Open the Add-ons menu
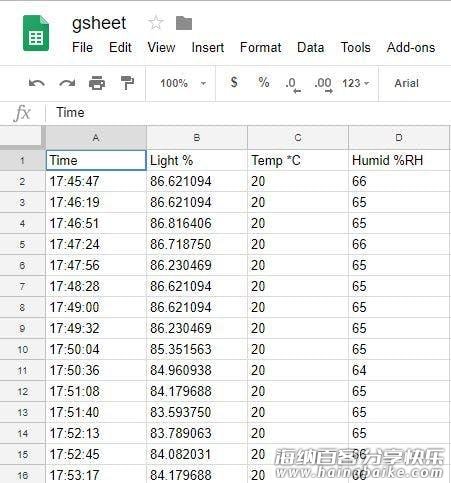This screenshot has width=451, height=483. 411,47
